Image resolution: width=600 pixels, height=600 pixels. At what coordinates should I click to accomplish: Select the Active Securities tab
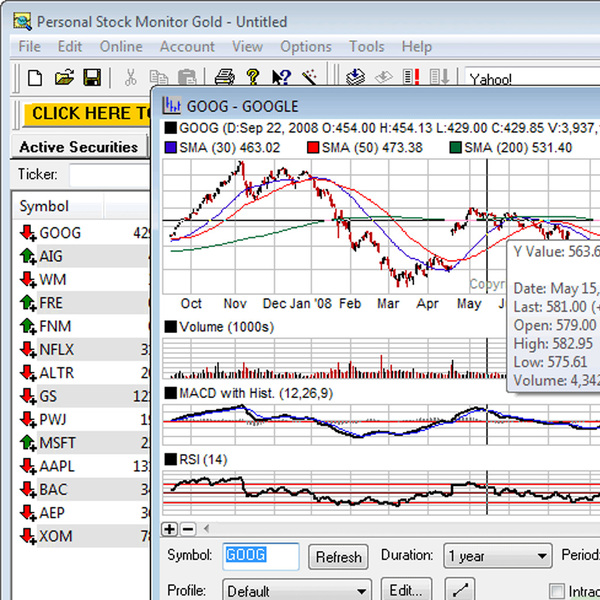point(78,147)
